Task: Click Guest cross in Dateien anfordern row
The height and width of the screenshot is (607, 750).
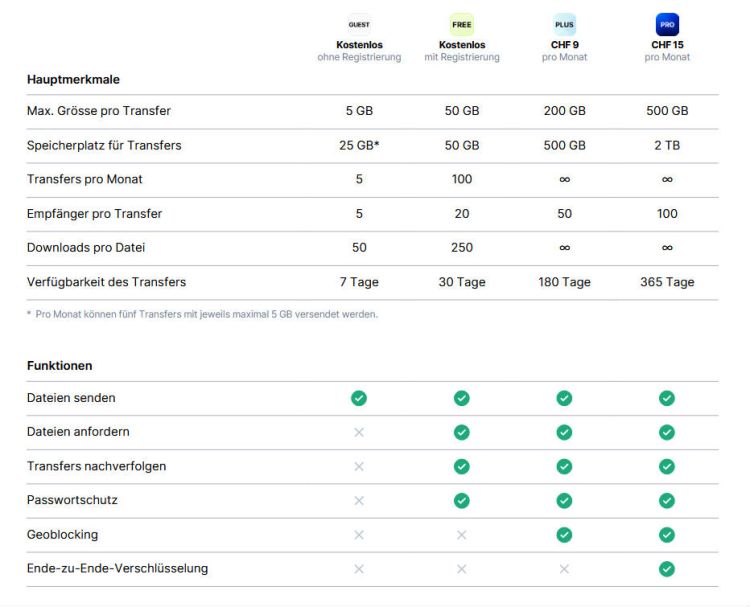Action: click(359, 432)
